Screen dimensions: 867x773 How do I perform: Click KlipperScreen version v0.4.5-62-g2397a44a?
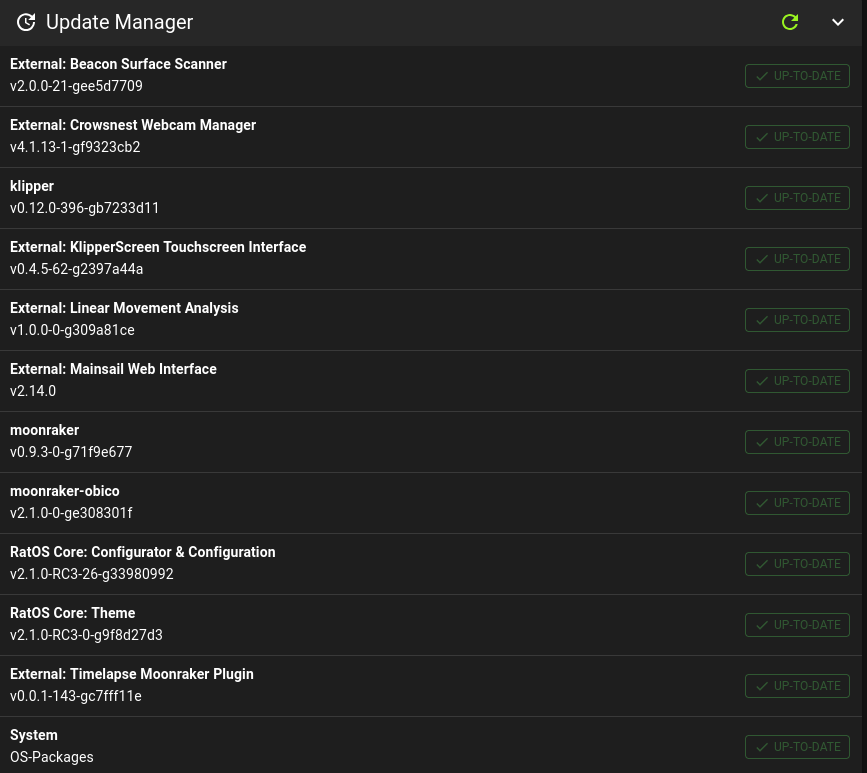(76, 269)
